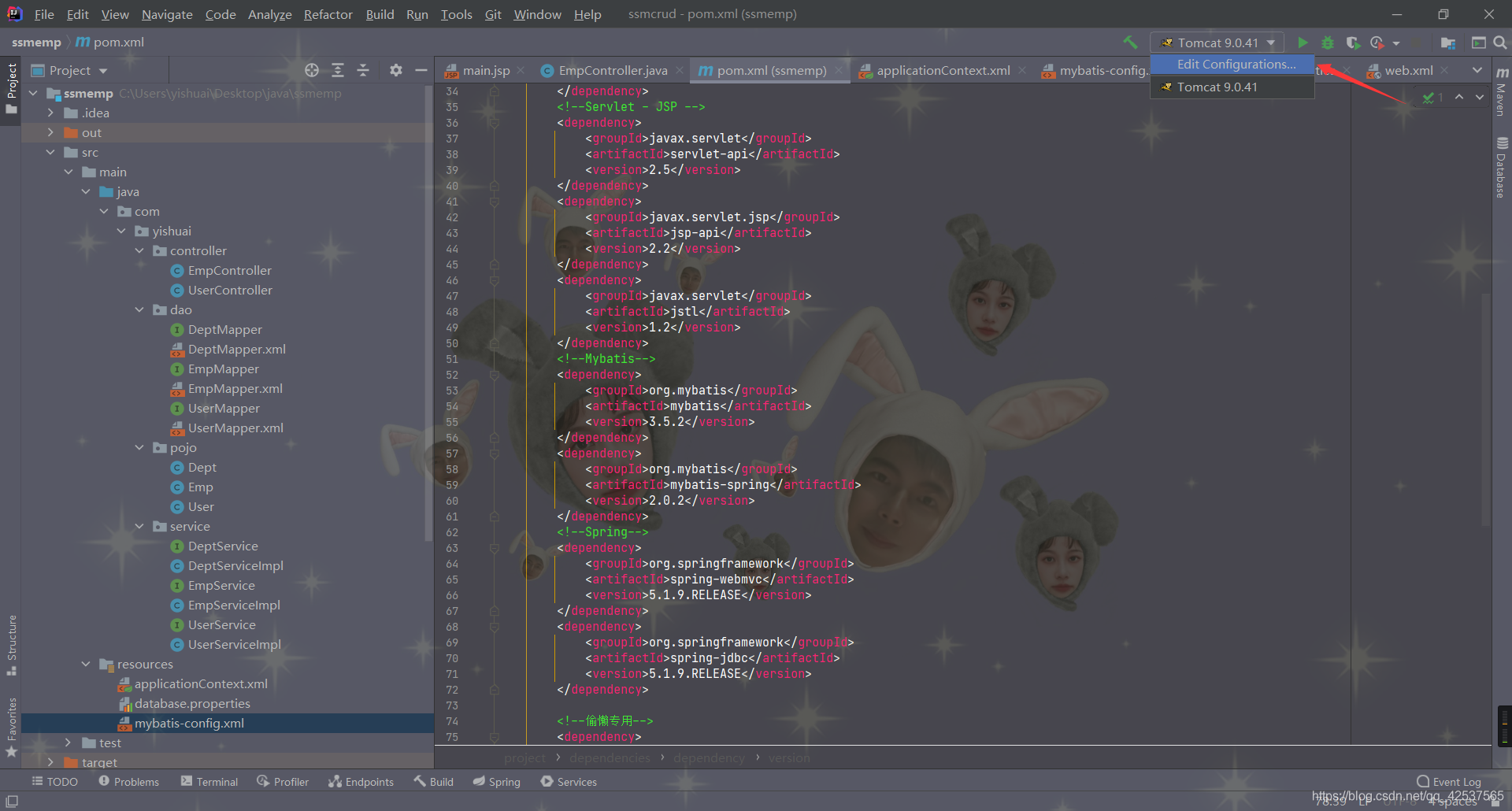
Task: Click Run with Coverage icon
Action: point(1353,43)
